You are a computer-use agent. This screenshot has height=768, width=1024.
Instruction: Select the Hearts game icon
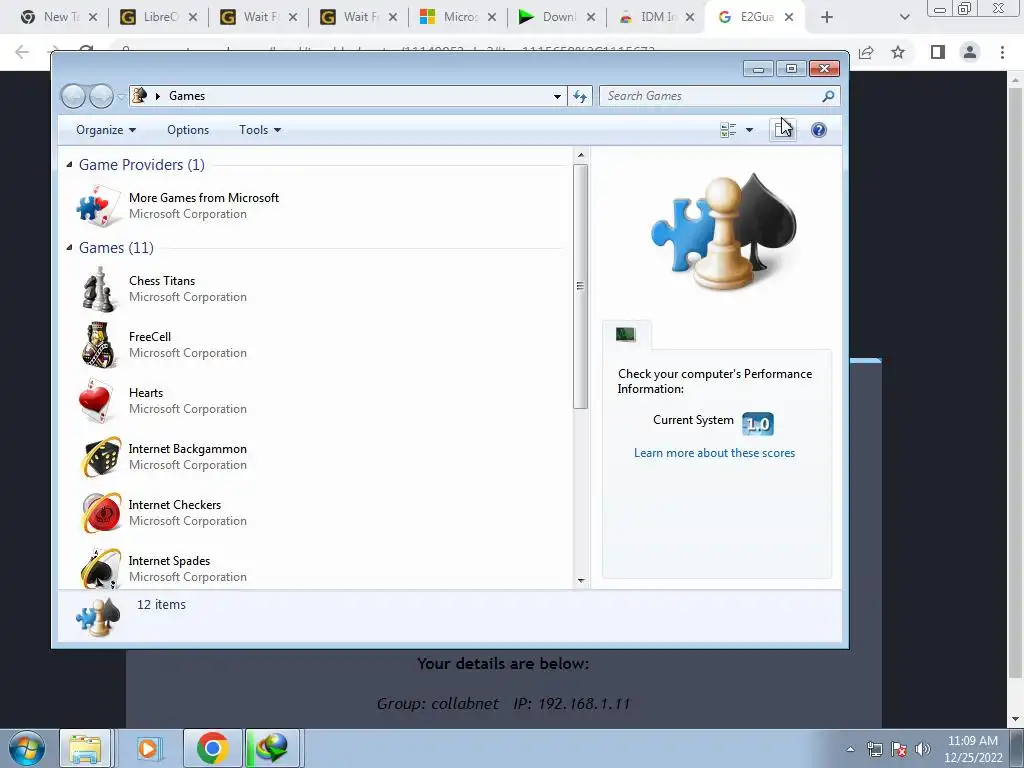[x=96, y=401]
